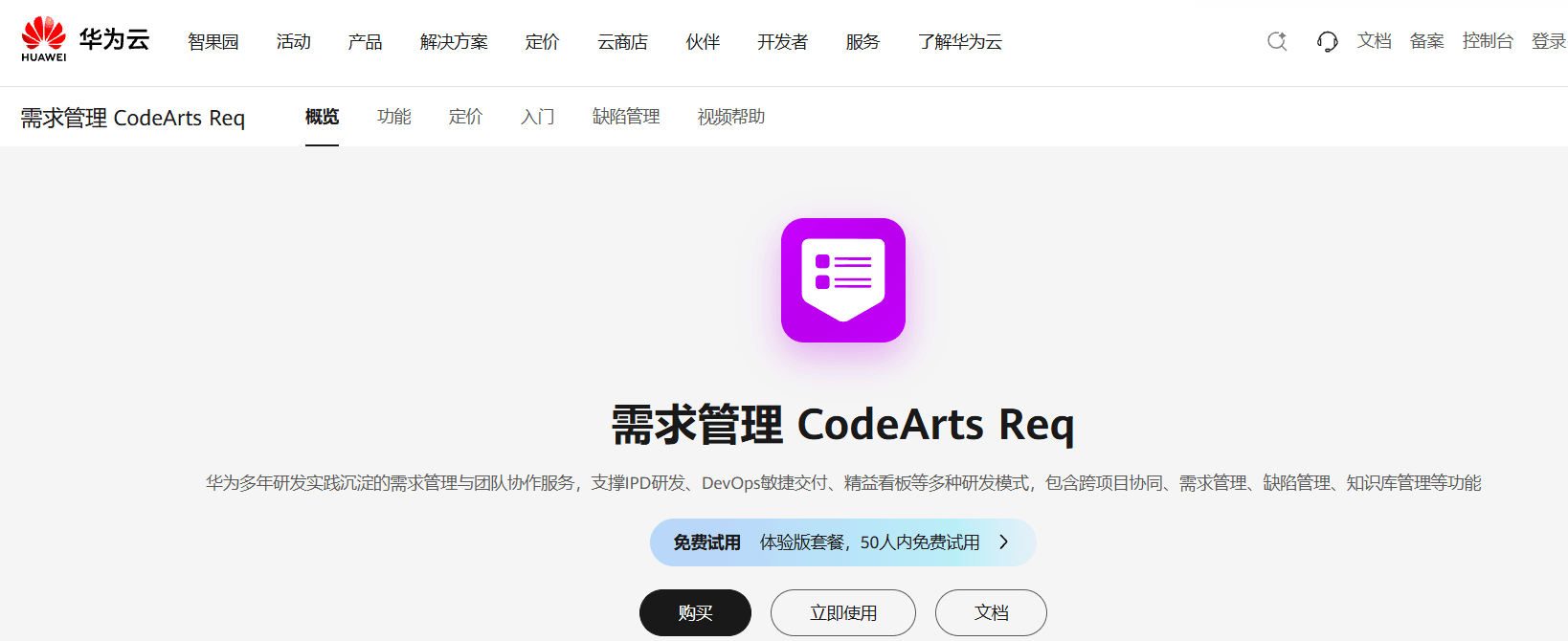Switch to the 定价 tab in product bar
This screenshot has width=1568, height=641.
click(x=466, y=117)
